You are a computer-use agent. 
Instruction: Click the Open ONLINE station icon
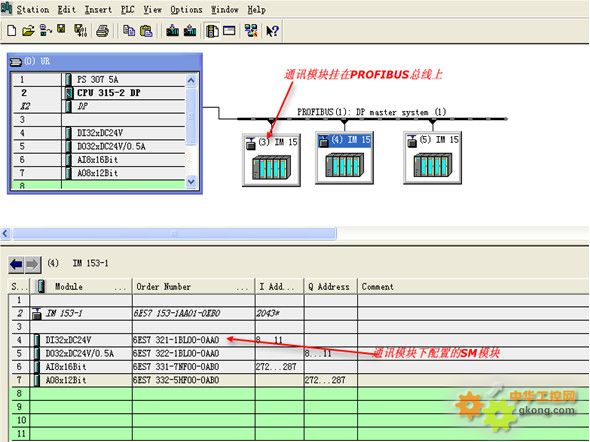point(46,30)
